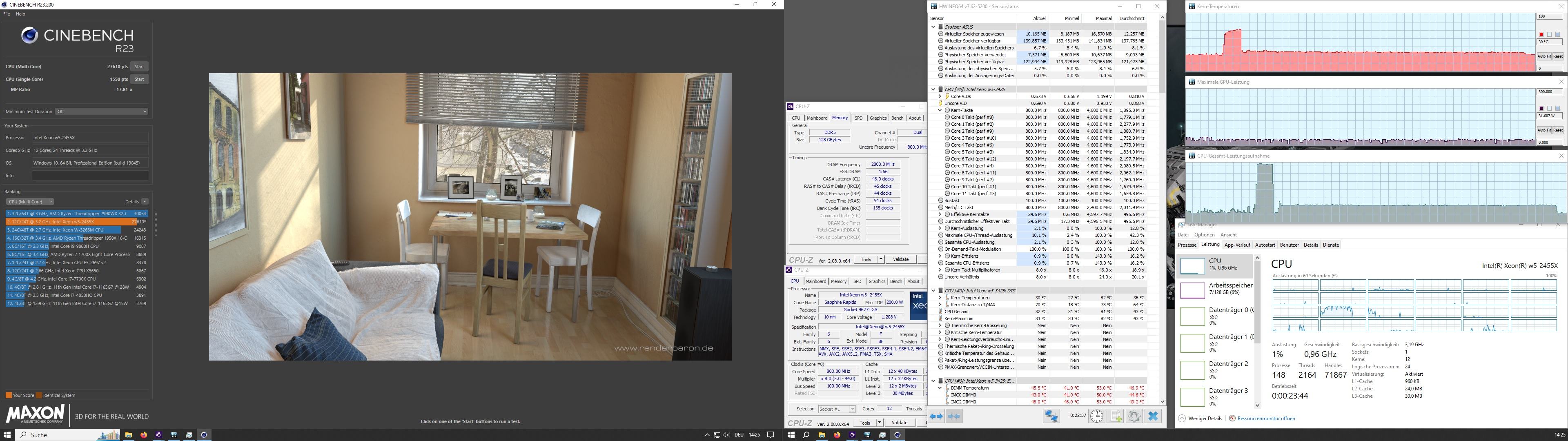Click the expand-columns blue arrows icon in HWiNFO
The image size is (1568, 441).
pos(937,416)
